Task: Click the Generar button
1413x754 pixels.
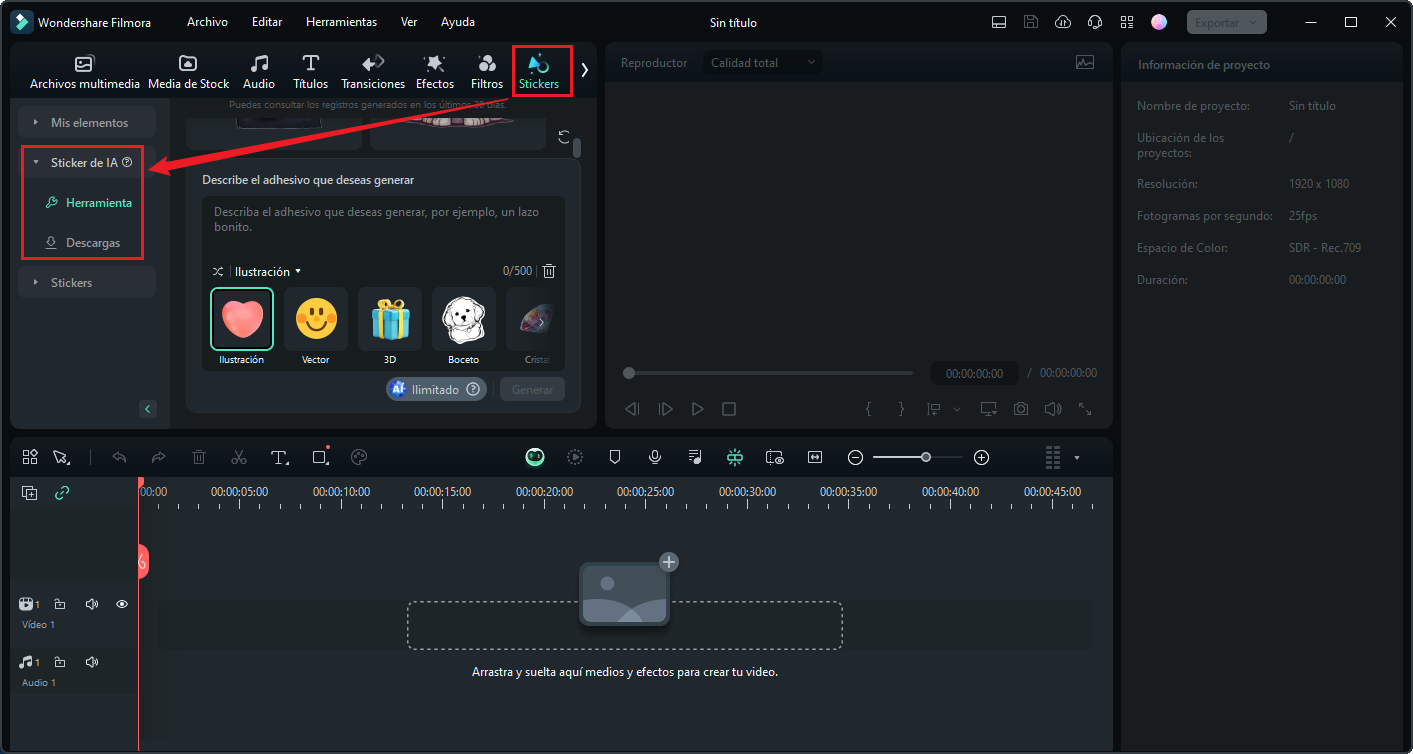Action: [531, 389]
